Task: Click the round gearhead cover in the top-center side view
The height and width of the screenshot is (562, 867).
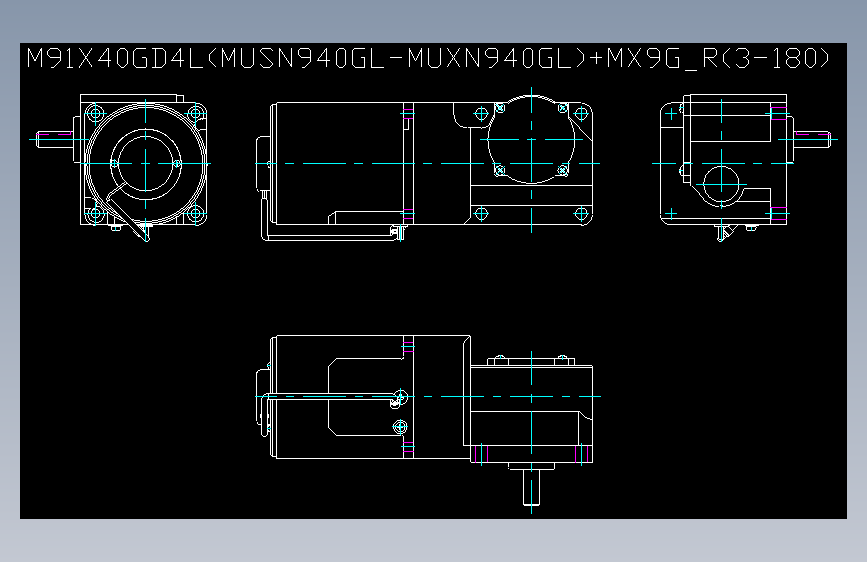Action: tap(531, 139)
